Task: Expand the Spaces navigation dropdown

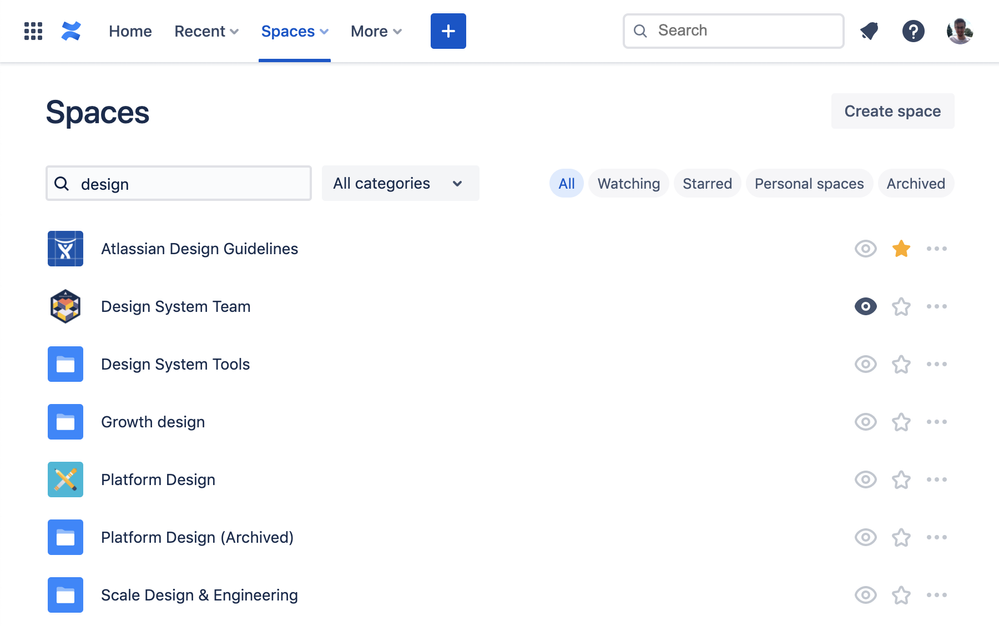Action: coord(294,30)
